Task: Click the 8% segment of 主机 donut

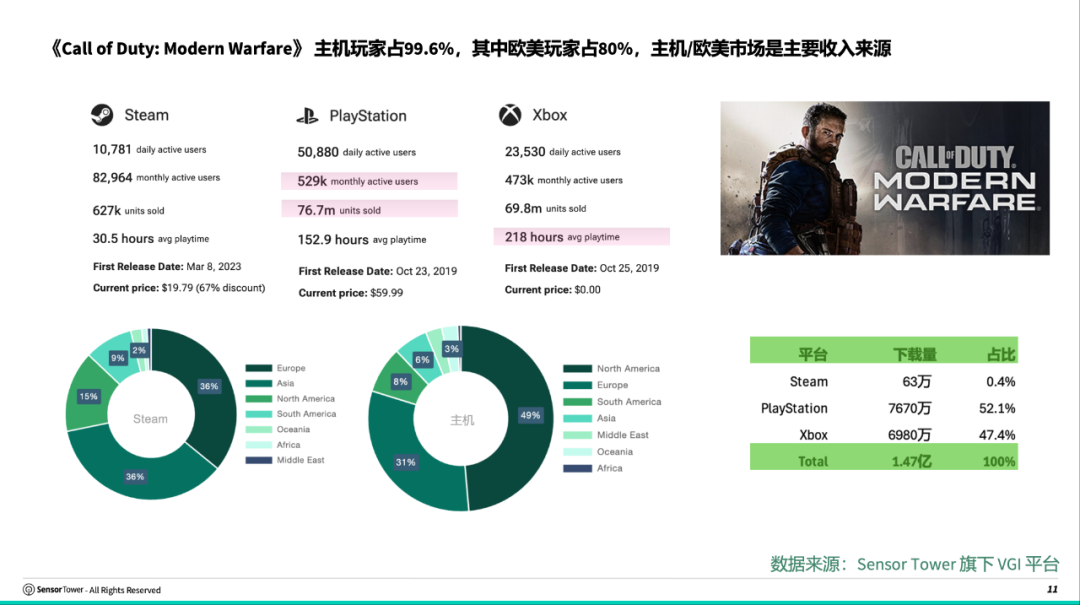Action: click(x=398, y=381)
